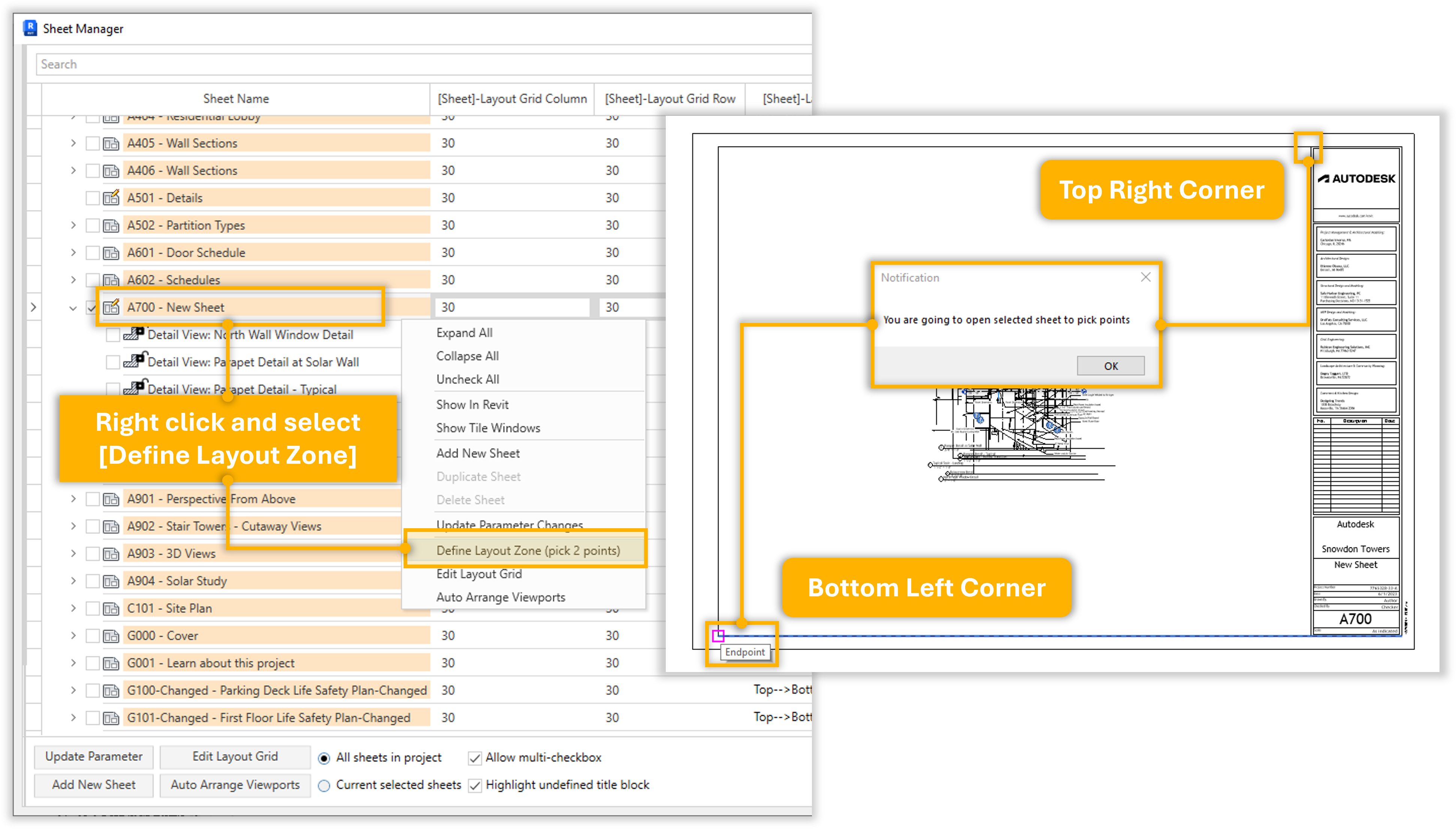Click the editable sheet icon next to A501 - Details
The height and width of the screenshot is (829, 1456).
tap(111, 197)
